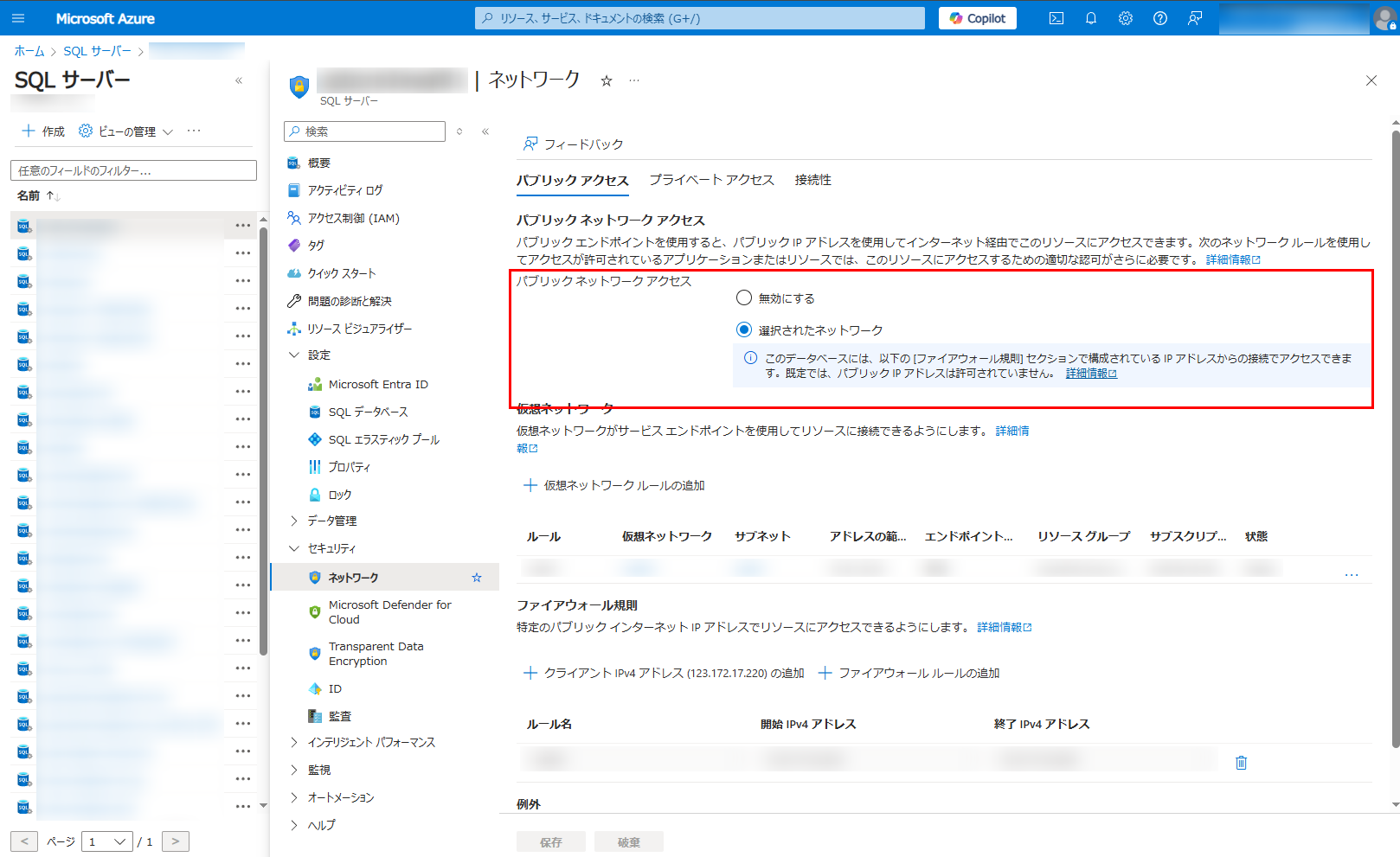The width and height of the screenshot is (1400, 857).
Task: Close the network blade
Action: pyautogui.click(x=1371, y=80)
